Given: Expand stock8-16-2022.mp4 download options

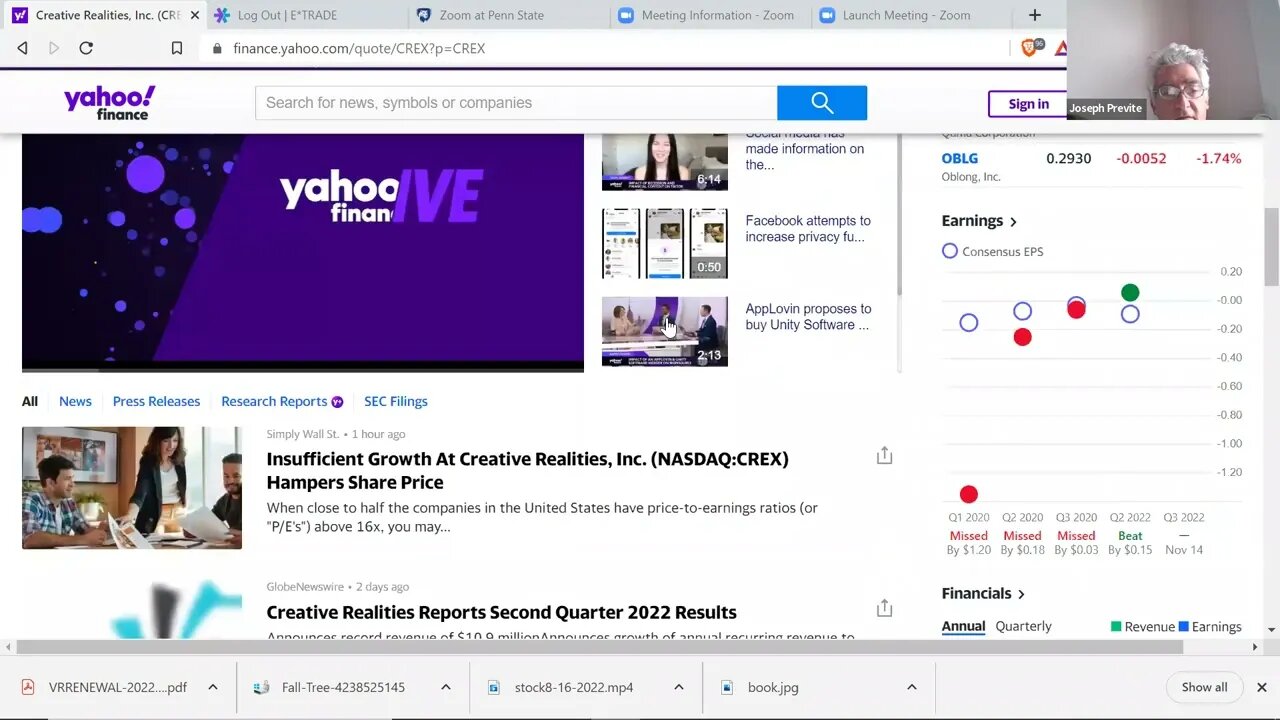Looking at the screenshot, I should click(678, 687).
